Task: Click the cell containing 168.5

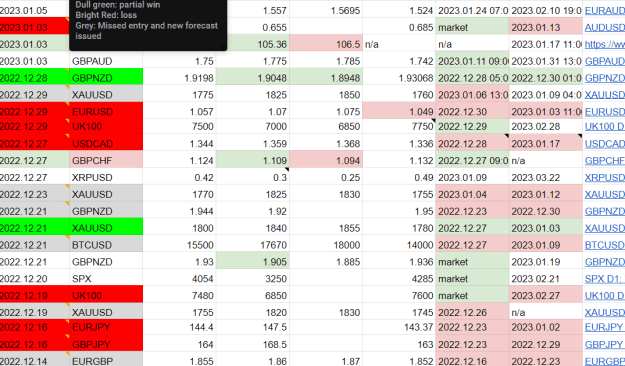Action: (252, 343)
